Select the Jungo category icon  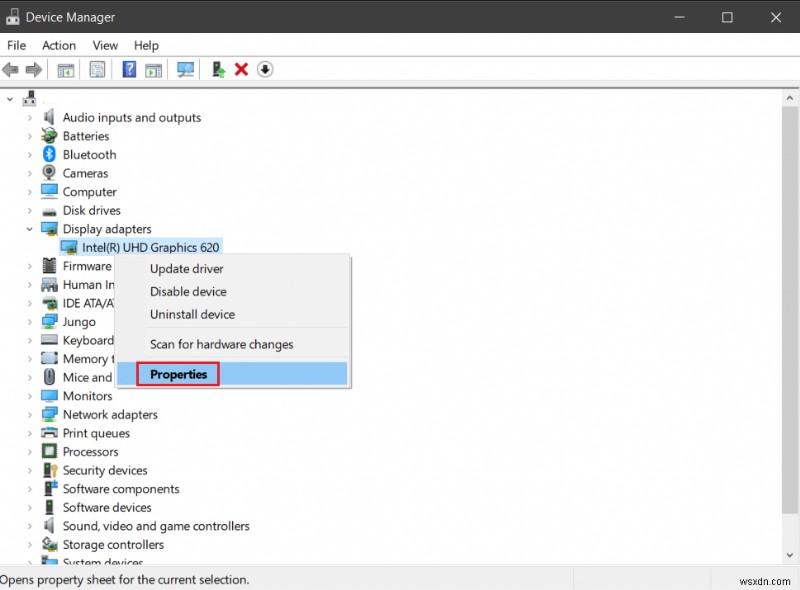coord(49,322)
